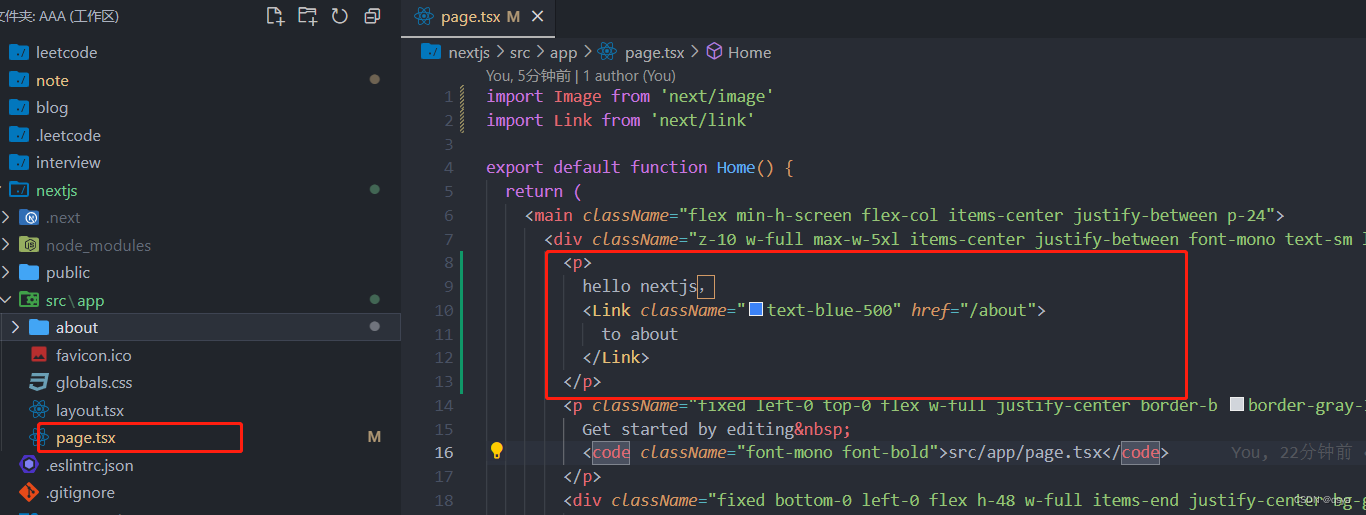Open layout.tsx from the file tree
This screenshot has width=1366, height=515.
pyautogui.click(x=90, y=410)
